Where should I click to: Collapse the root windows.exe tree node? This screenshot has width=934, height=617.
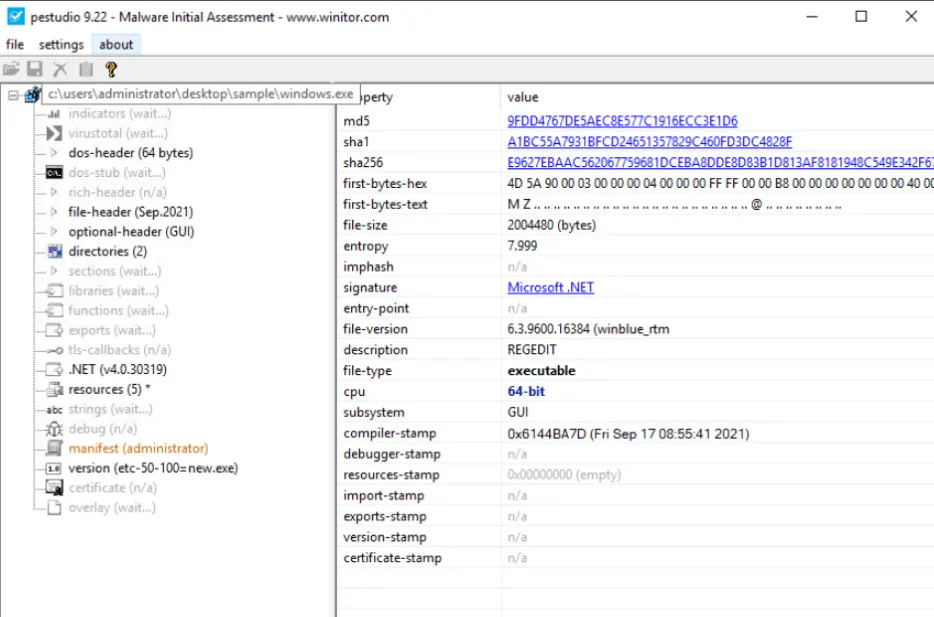[13, 95]
